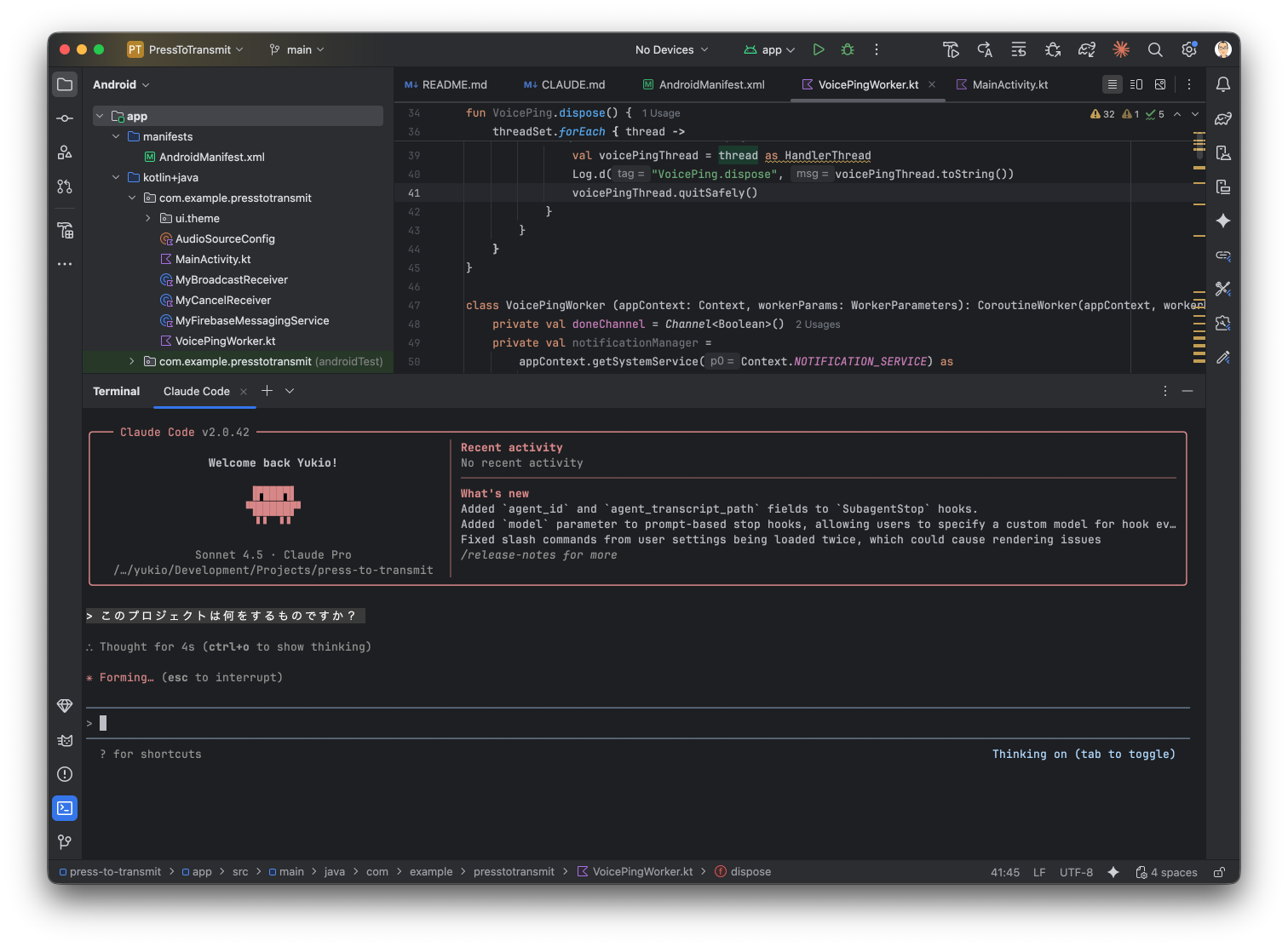The width and height of the screenshot is (1288, 947).
Task: Open Gemini AI assistant panel
Action: [1223, 221]
